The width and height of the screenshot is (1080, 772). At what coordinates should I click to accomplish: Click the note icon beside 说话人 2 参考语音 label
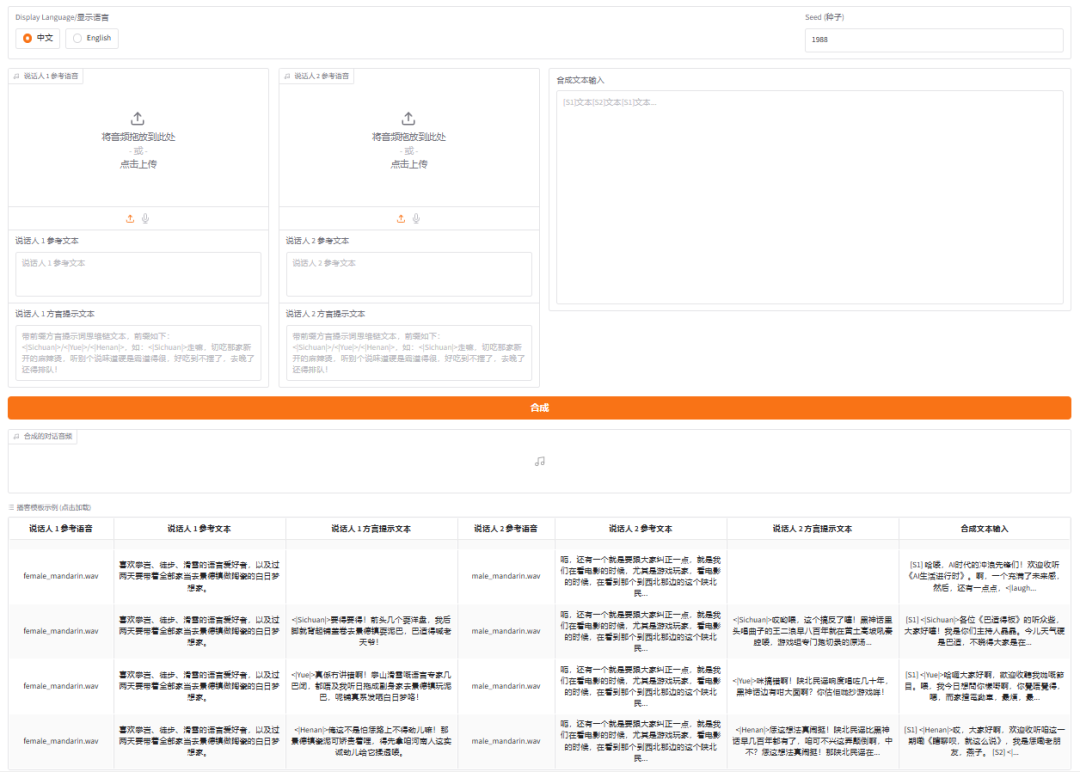(x=287, y=76)
